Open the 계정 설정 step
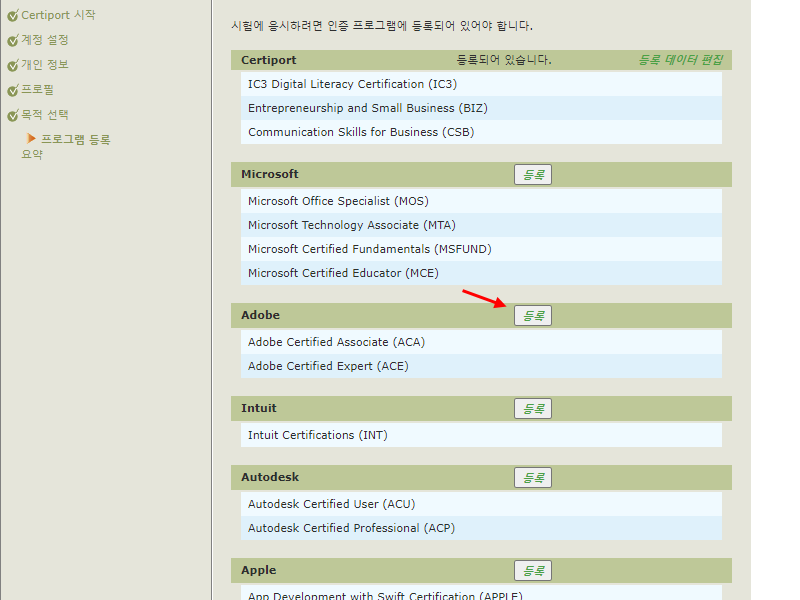Screen dimensions: 800x600 tap(45, 40)
